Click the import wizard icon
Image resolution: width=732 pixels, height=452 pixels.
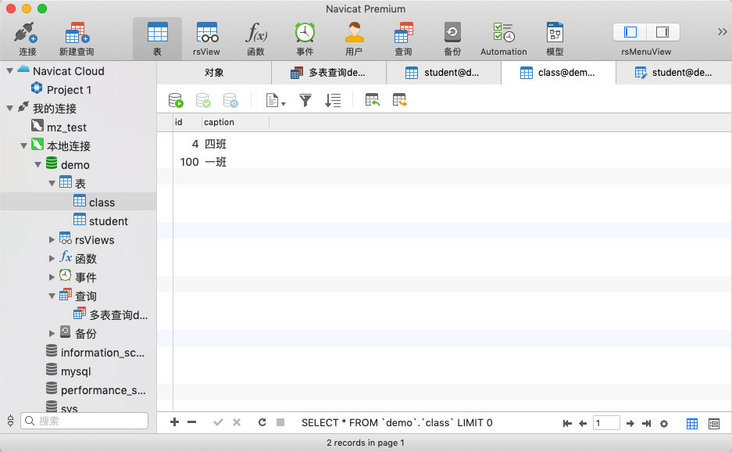(372, 100)
